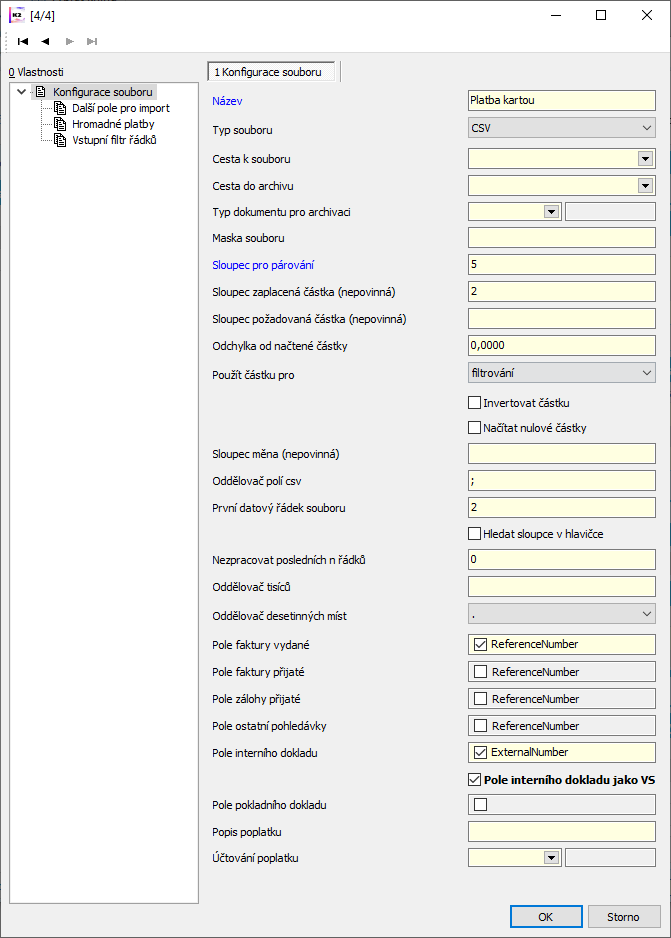Select Hromadné platby tree item
This screenshot has height=938, width=671.
[x=113, y=124]
